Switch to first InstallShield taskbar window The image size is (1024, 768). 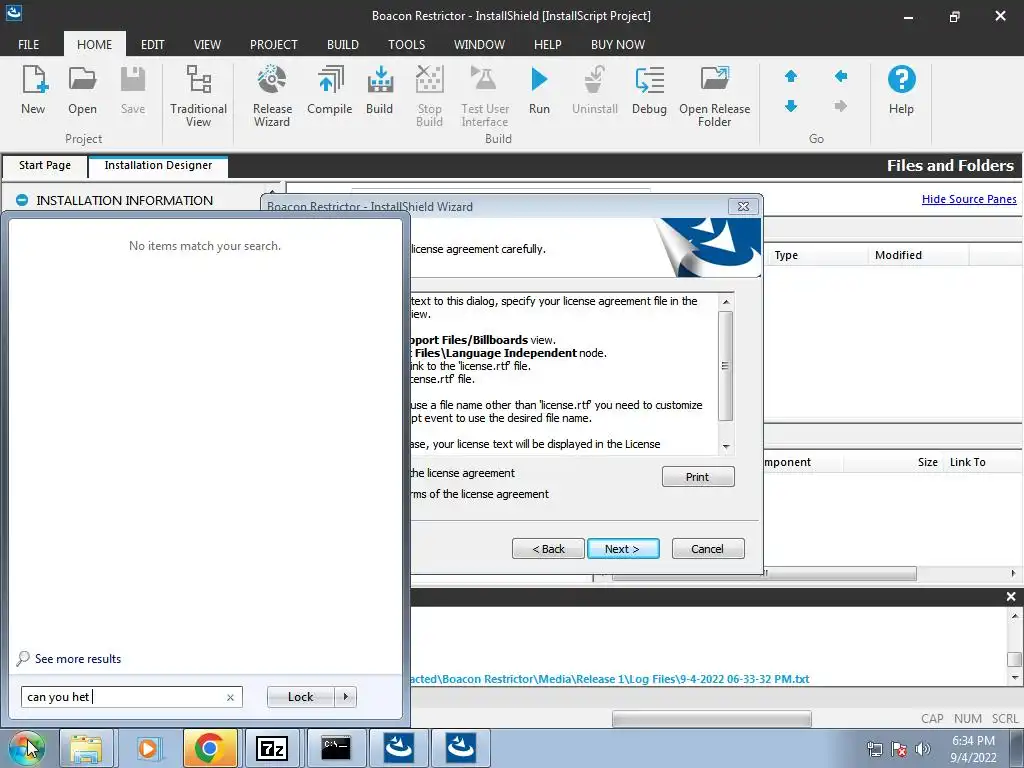click(398, 748)
